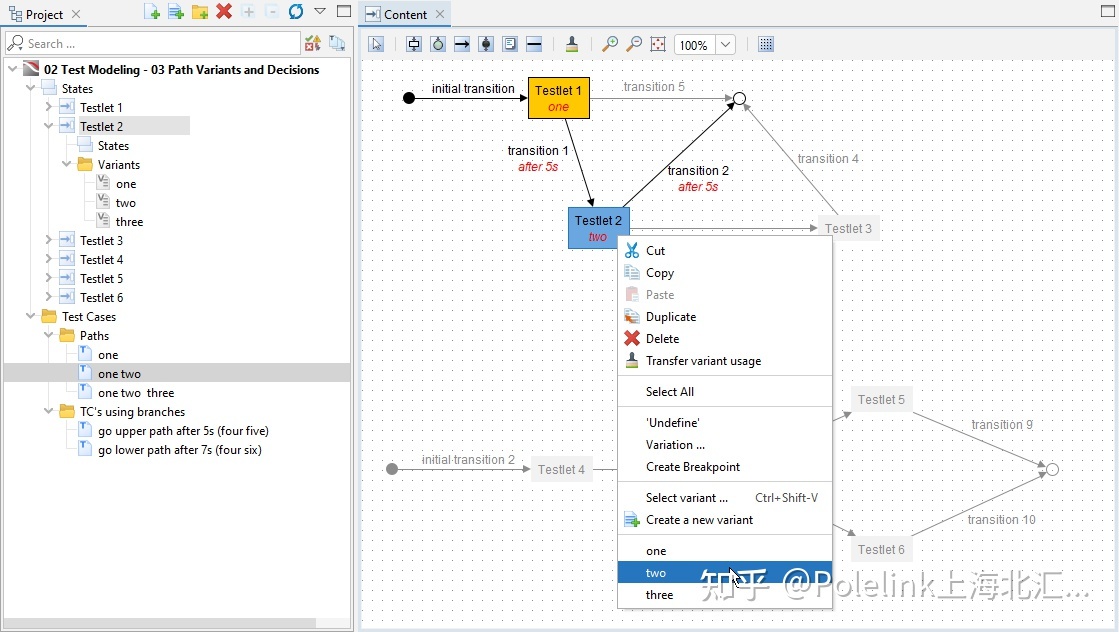The height and width of the screenshot is (632, 1119).
Task: Click Select All in context menu
Action: (724, 392)
